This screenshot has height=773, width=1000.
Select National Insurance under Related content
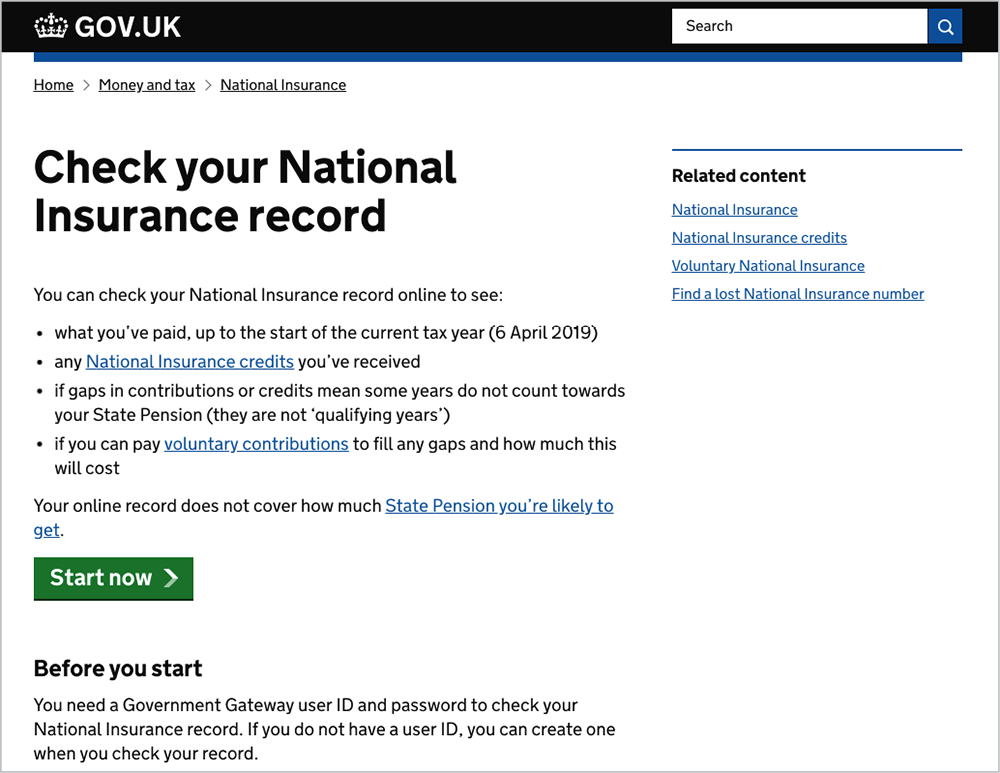[x=734, y=210]
